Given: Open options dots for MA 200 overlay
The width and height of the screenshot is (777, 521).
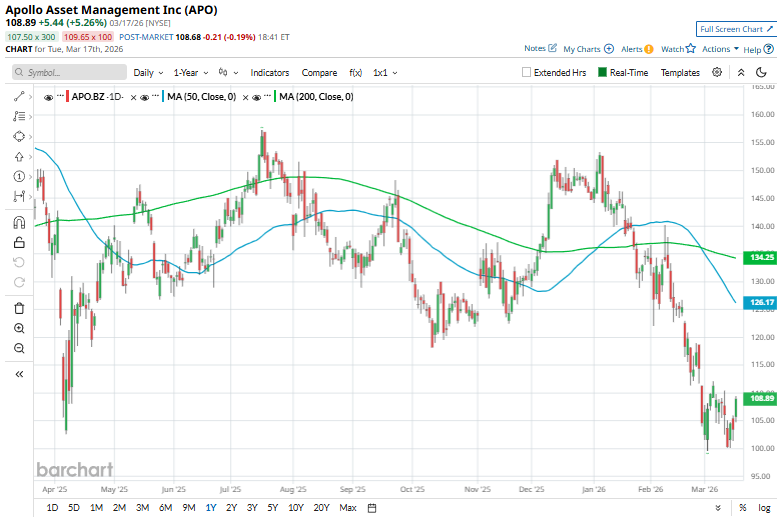Looking at the screenshot, I should click(x=268, y=96).
